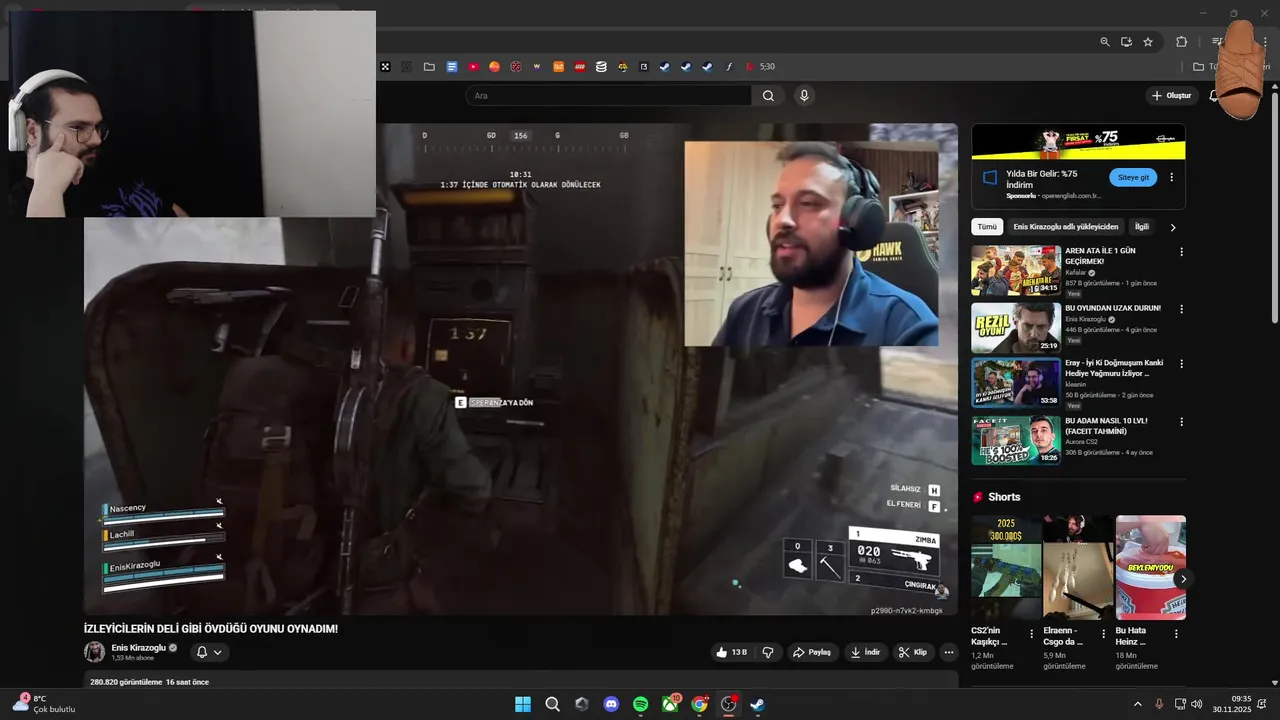1280x720 pixels.
Task: Open 'AREN ATA İLE 1 GÜN GEÇİRMEK!' thumbnail
Action: coord(1016,271)
